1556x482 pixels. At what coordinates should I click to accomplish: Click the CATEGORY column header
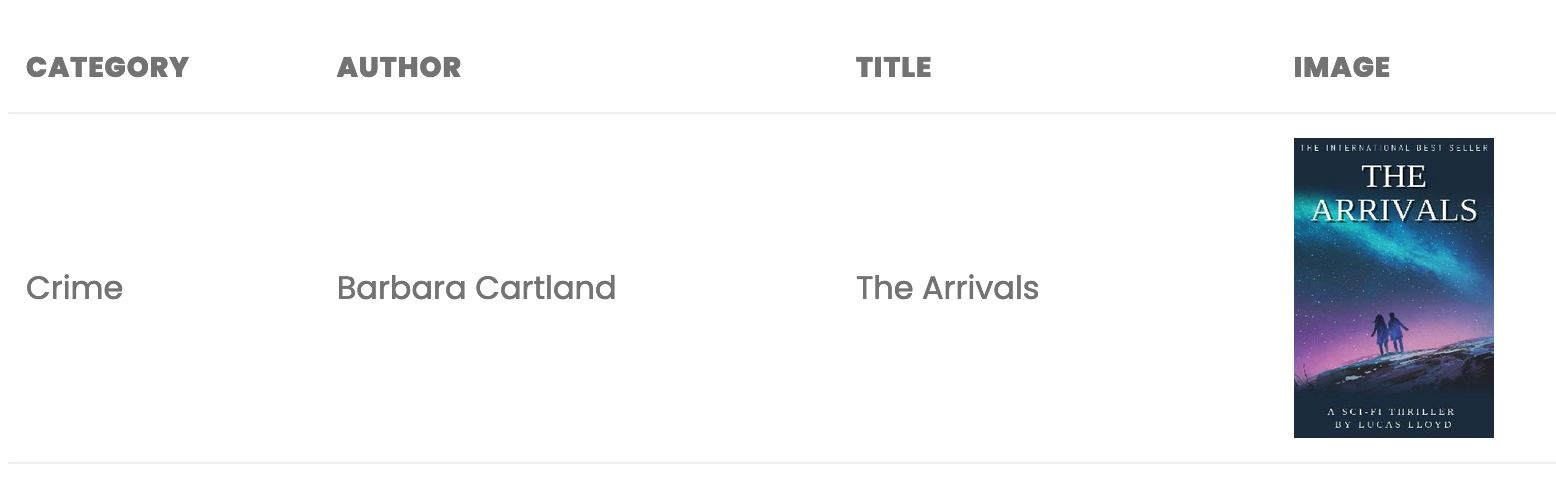tap(107, 67)
